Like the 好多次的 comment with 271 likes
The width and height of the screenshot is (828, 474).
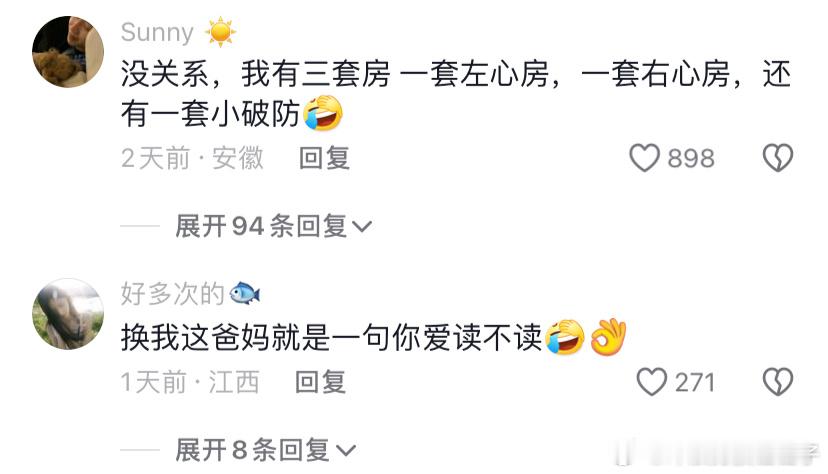[x=652, y=382]
